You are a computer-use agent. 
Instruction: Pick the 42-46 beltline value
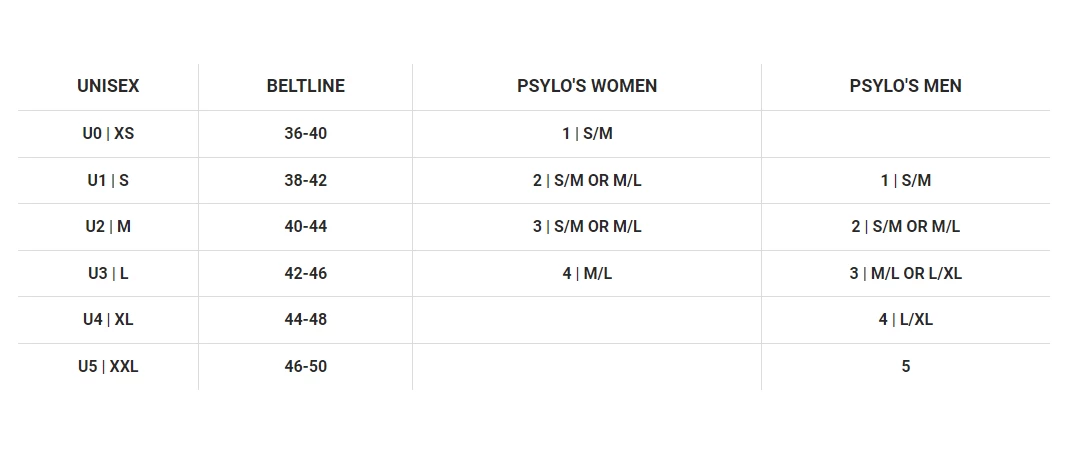[305, 273]
